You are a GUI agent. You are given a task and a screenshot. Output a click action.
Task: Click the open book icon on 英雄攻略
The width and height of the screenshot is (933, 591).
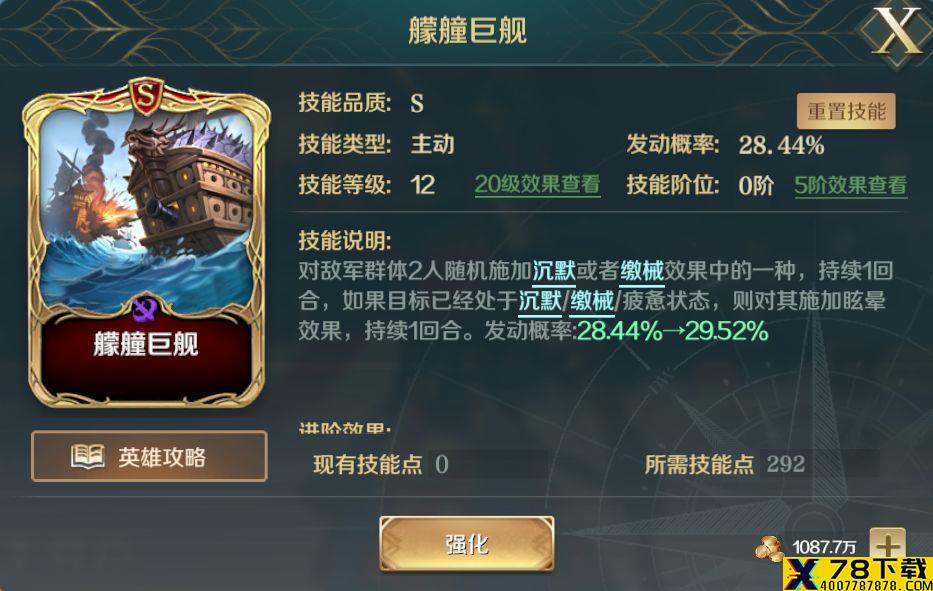[x=88, y=456]
